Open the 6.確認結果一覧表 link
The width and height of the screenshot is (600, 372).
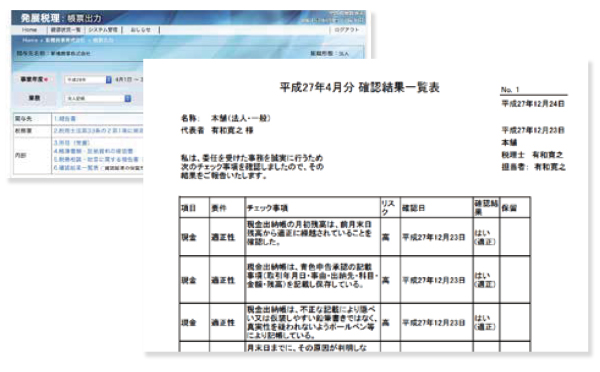pyautogui.click(x=76, y=168)
